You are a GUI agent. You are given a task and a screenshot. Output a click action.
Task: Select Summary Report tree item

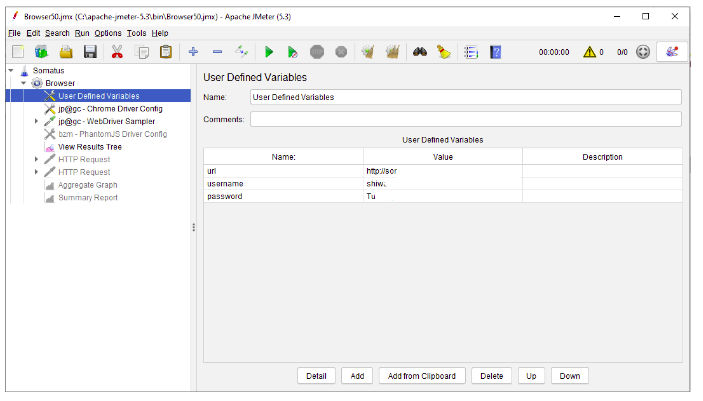(88, 197)
